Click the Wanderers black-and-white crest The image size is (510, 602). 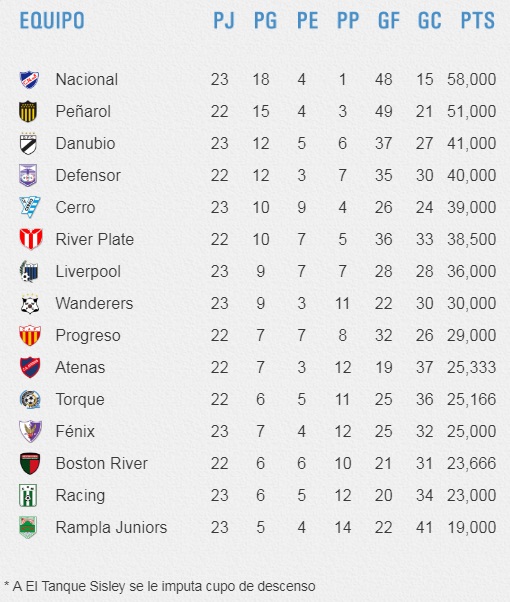[30, 303]
